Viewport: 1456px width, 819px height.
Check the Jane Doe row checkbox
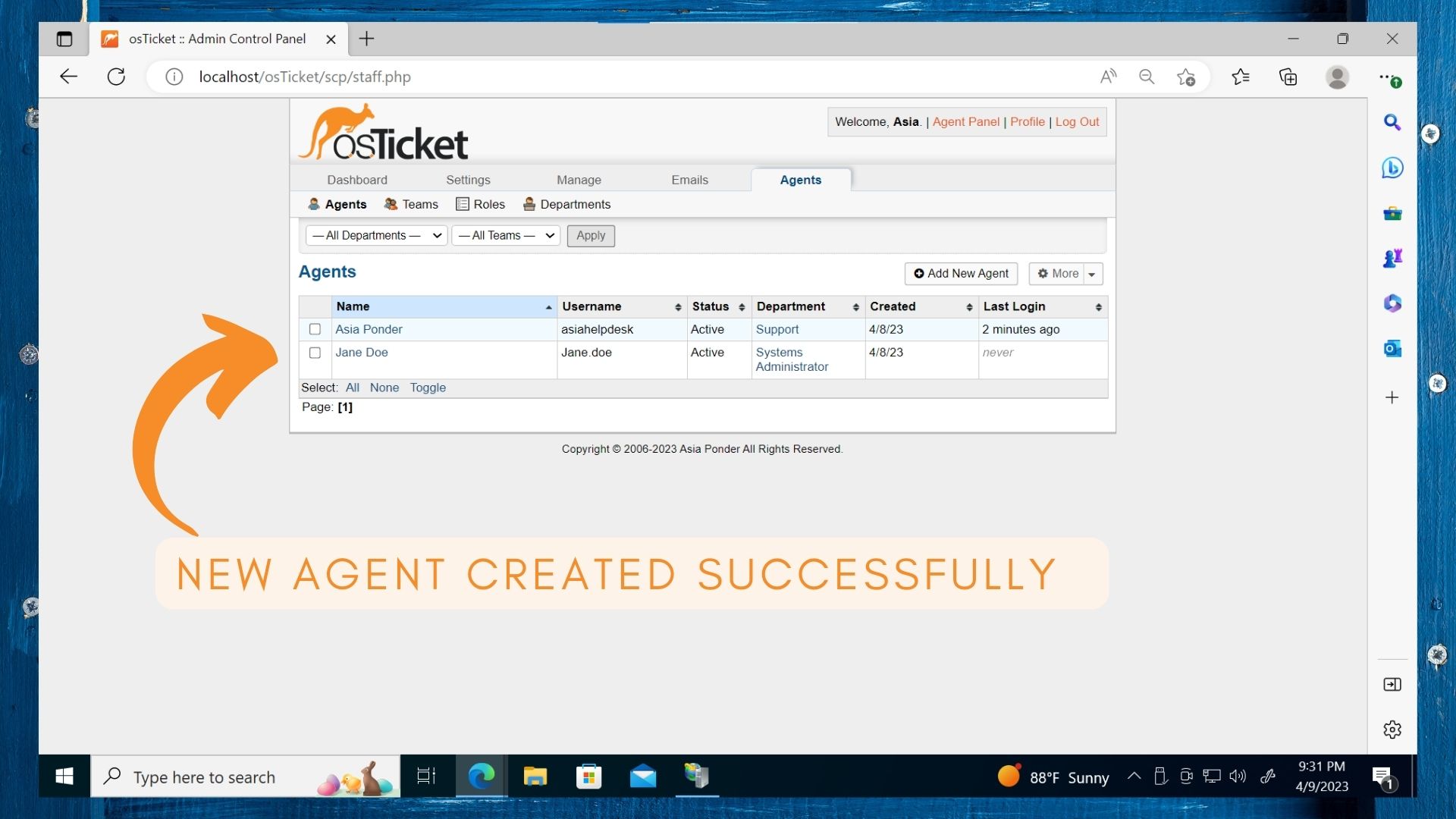(315, 353)
